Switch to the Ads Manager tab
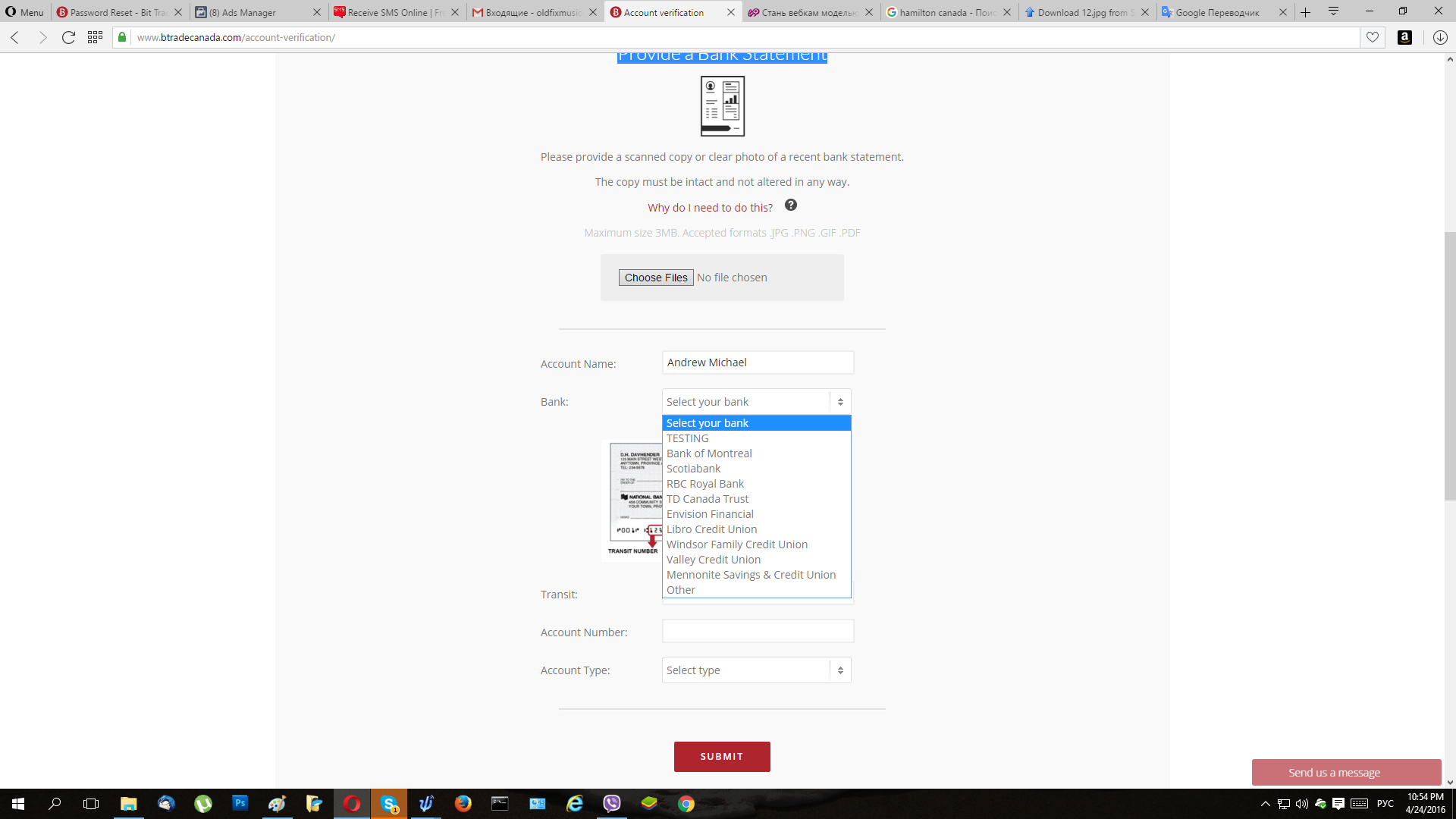Viewport: 1456px width, 819px height. coord(256,12)
